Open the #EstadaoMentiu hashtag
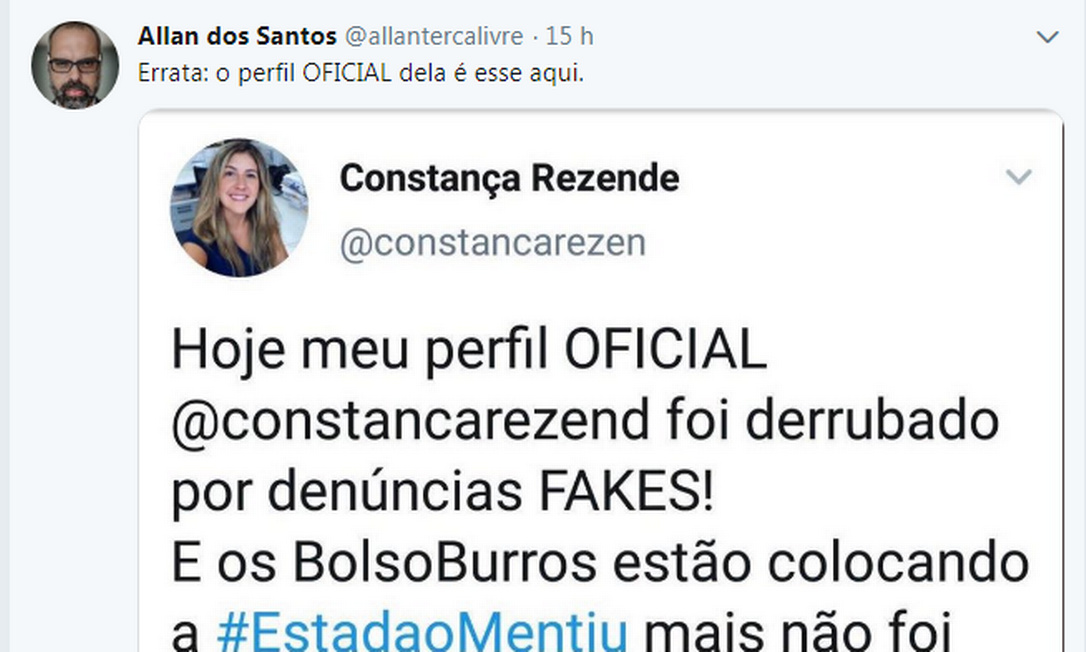Screen dimensions: 1086x652 (x=422, y=633)
